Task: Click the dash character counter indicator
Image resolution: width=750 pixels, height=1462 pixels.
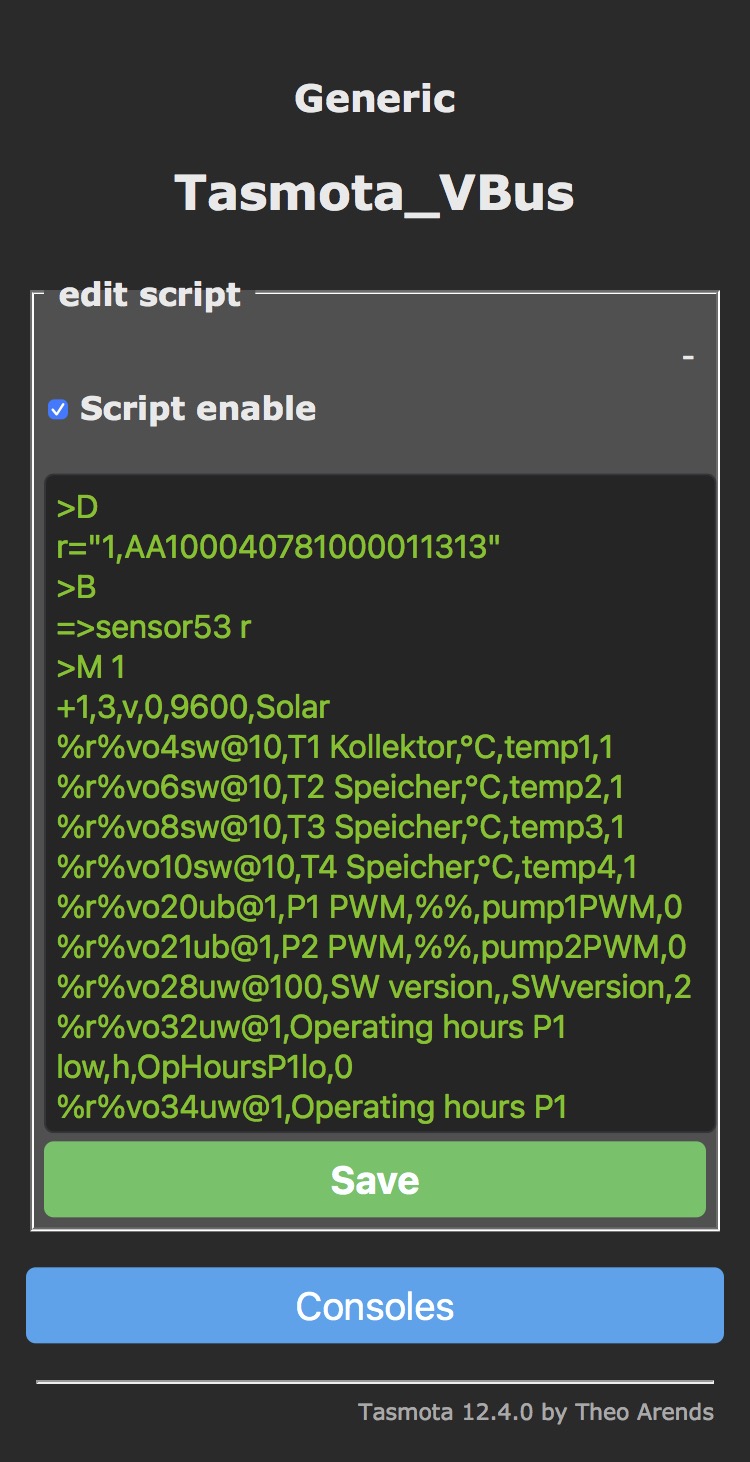Action: 688,357
